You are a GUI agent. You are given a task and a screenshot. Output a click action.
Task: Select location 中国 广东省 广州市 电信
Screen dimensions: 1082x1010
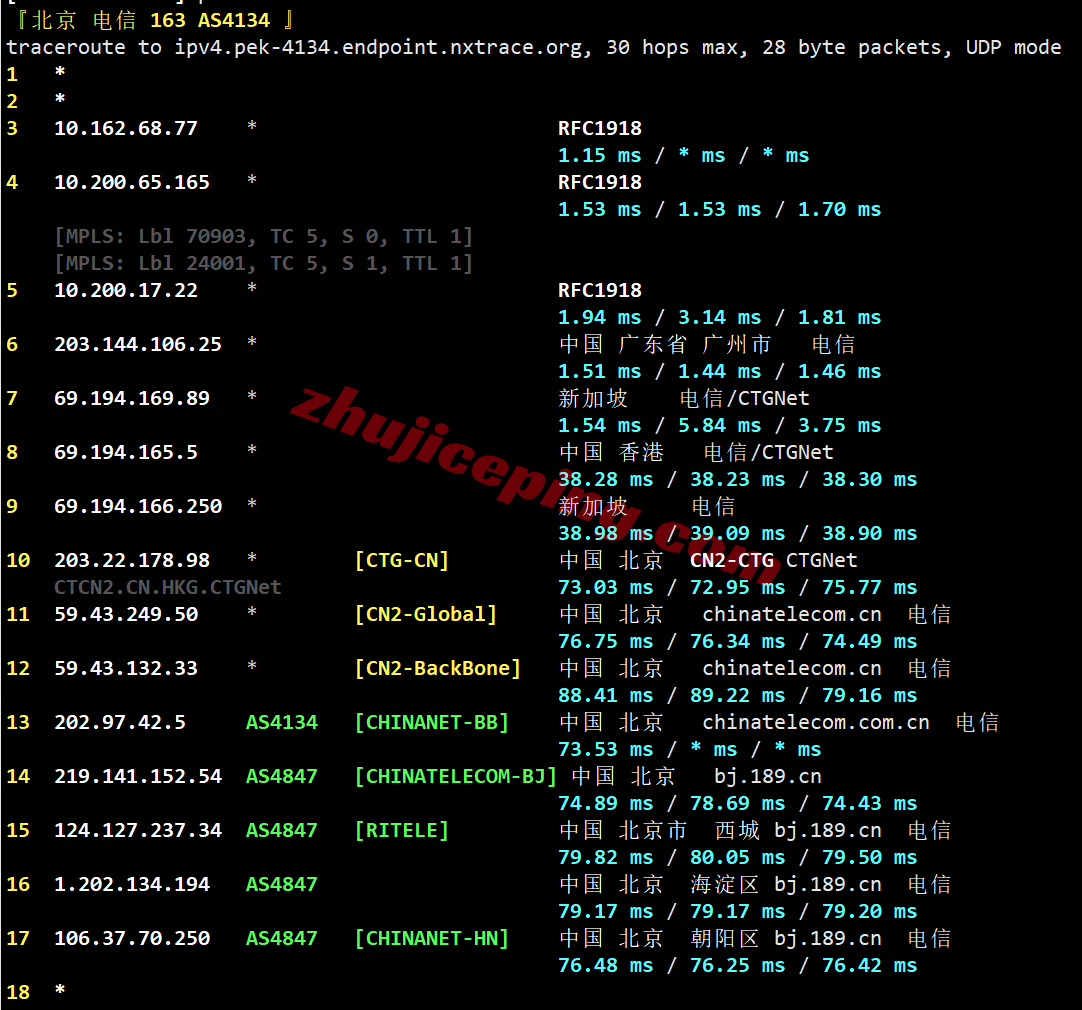pos(707,344)
